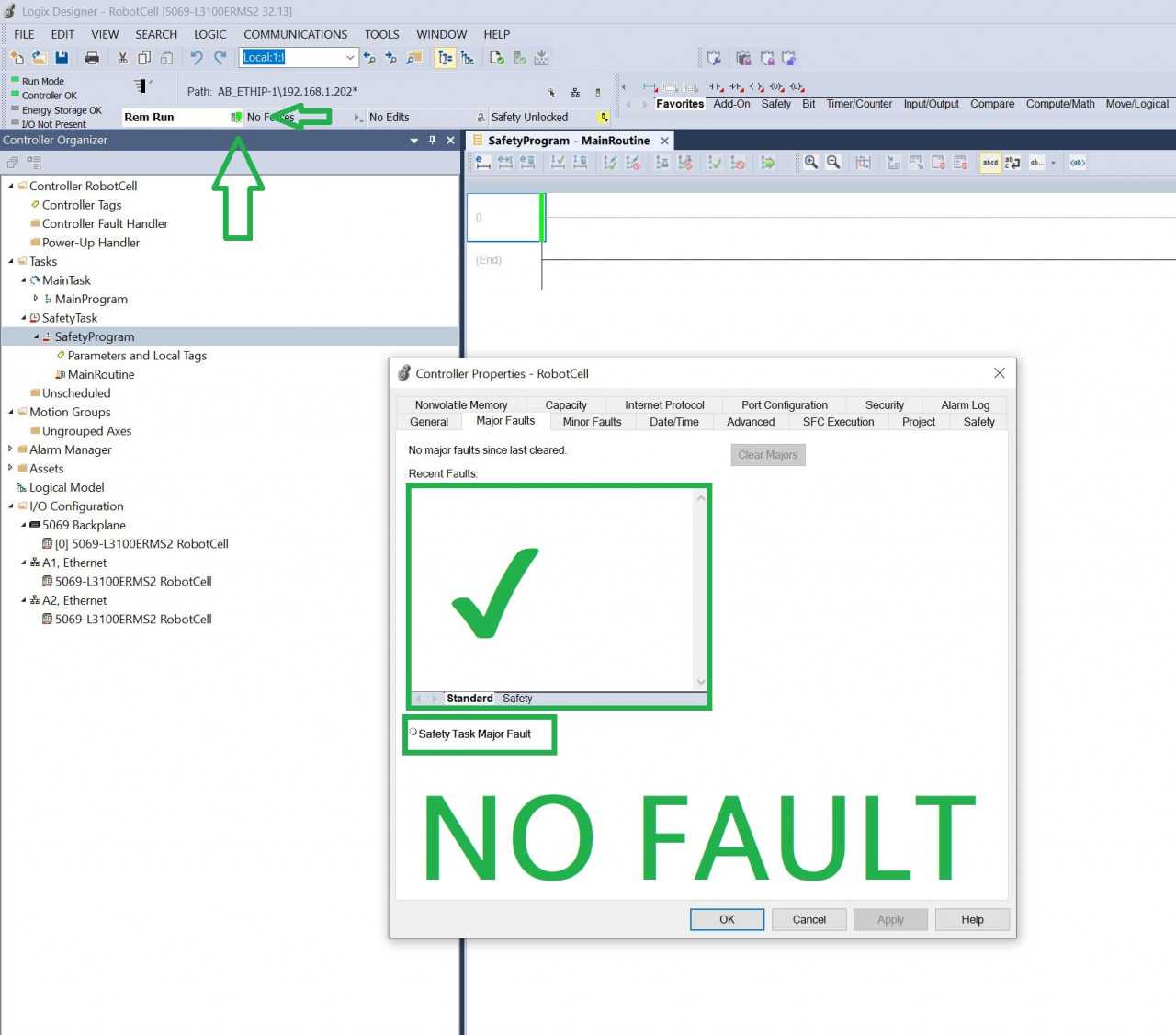Click the Zoom Out magnifier in routine toolbar
1176x1035 pixels.
coord(833,163)
